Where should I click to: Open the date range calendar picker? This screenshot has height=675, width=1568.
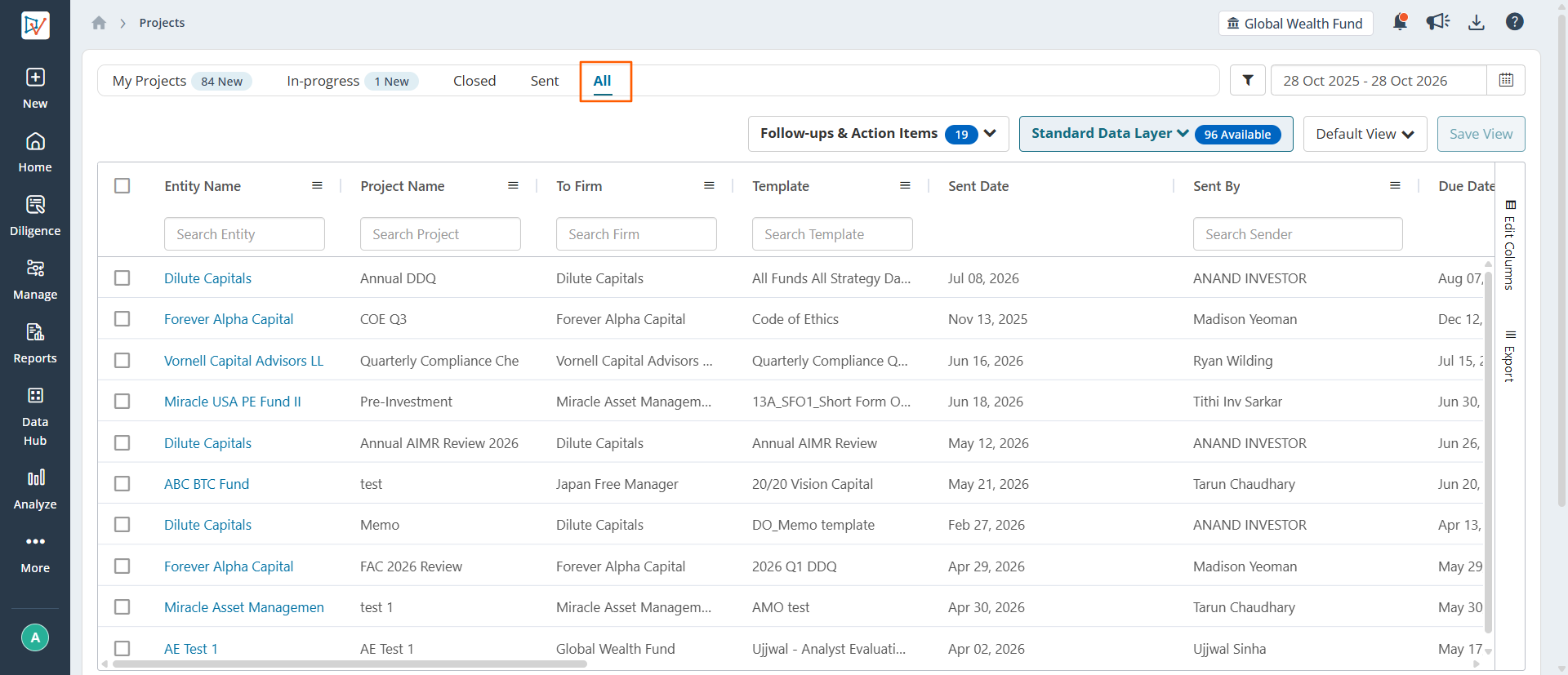(1506, 80)
